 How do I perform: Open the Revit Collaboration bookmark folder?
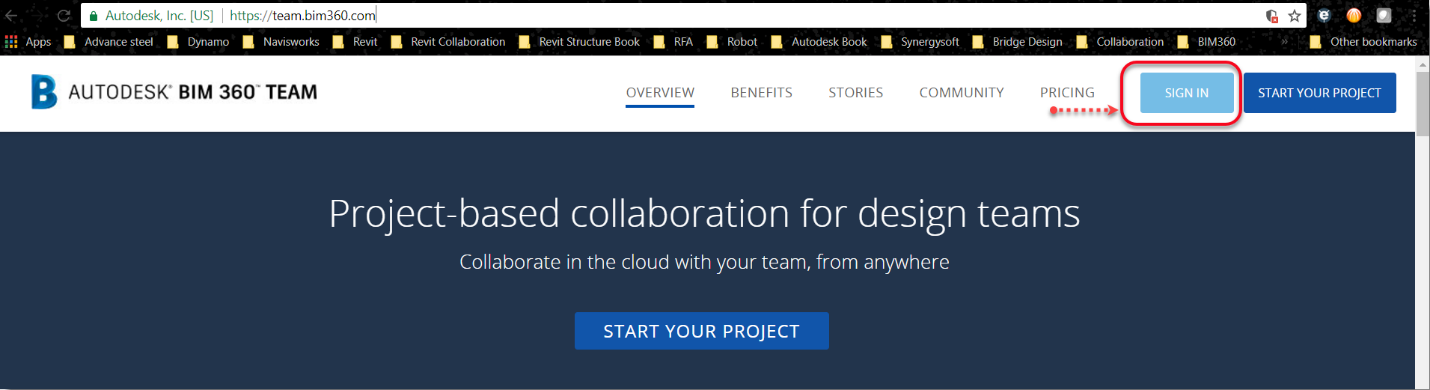point(448,42)
